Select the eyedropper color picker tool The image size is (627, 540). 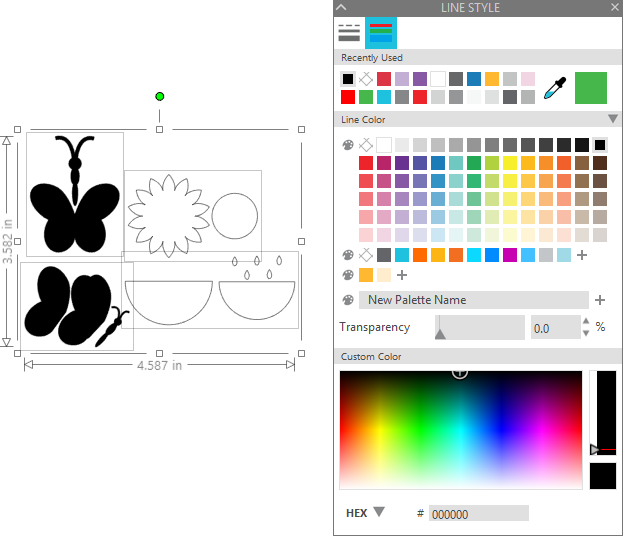pyautogui.click(x=555, y=88)
